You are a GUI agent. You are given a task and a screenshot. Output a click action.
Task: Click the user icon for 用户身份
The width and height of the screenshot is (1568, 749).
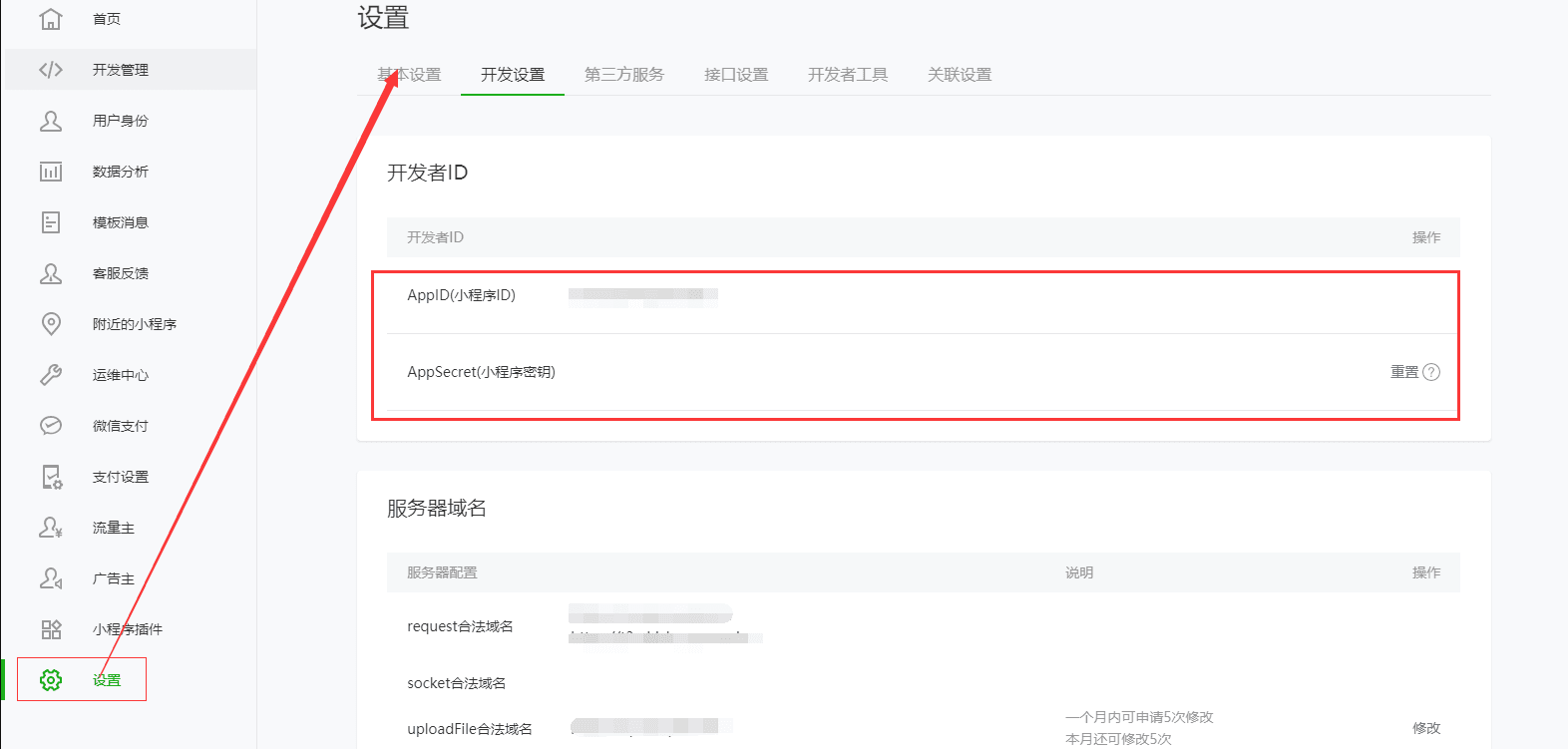(x=51, y=121)
